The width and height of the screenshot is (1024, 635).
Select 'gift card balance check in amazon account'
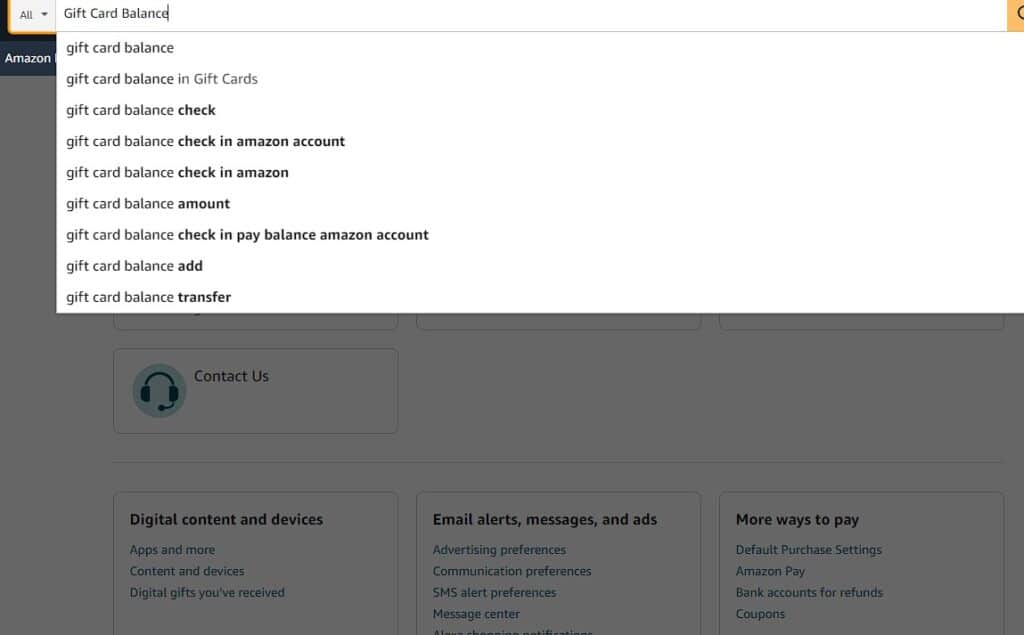tap(205, 141)
